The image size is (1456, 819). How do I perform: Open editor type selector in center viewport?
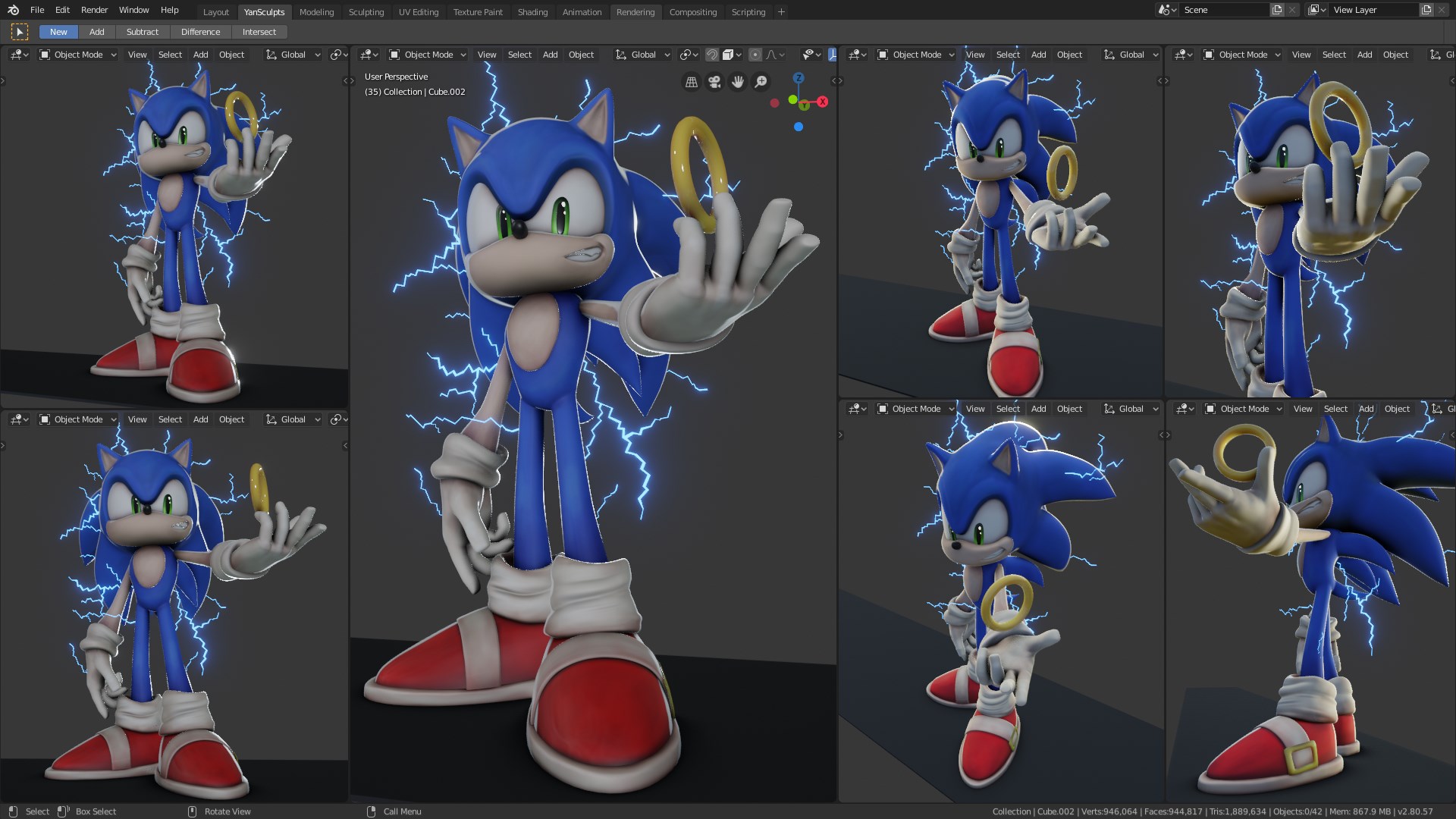point(369,55)
